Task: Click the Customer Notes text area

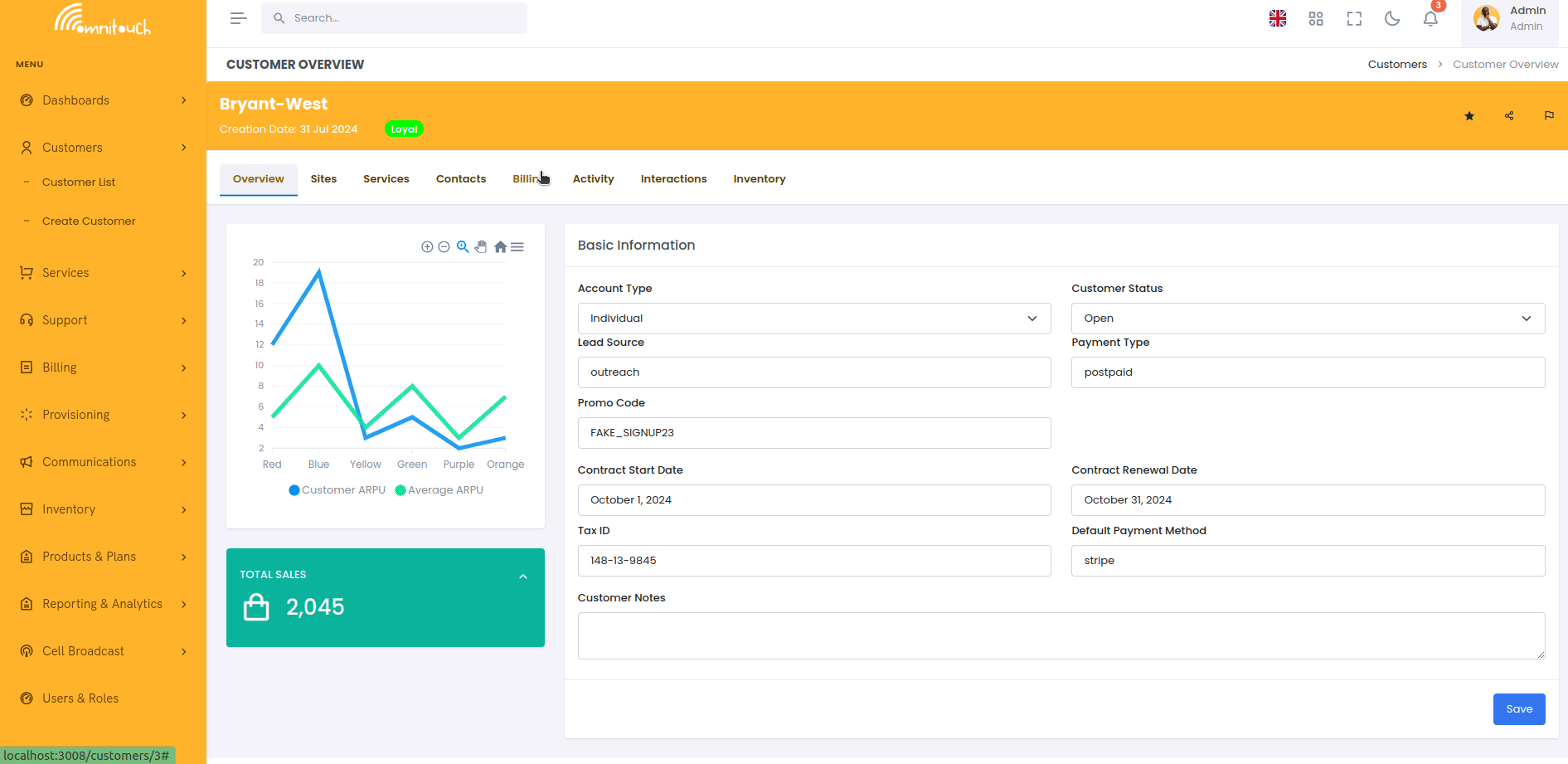Action: coord(1061,635)
